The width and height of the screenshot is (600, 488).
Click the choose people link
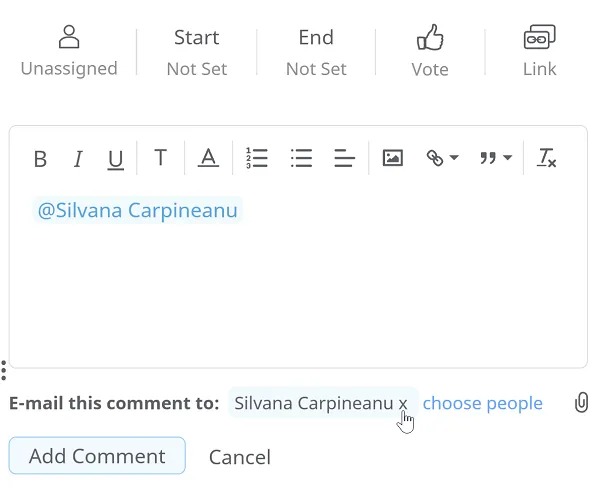coord(482,403)
